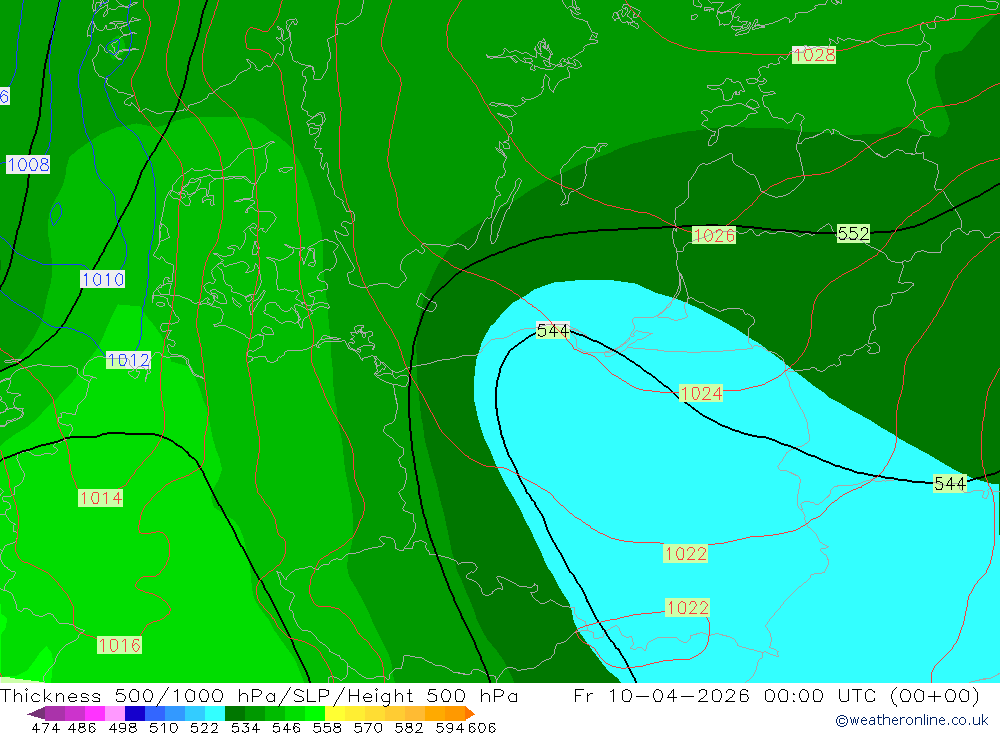Click the blue 1008 pressure label
Viewport: 1000px width, 733px height.
pyautogui.click(x=28, y=165)
